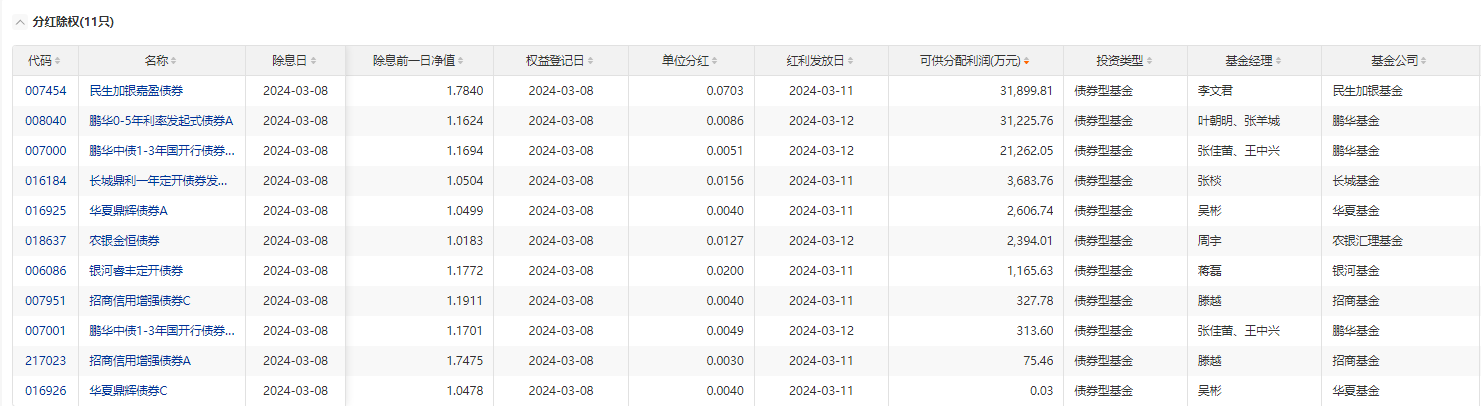Select 银河睿丰定开债券 fund name
The width and height of the screenshot is (1481, 406).
coord(136,271)
